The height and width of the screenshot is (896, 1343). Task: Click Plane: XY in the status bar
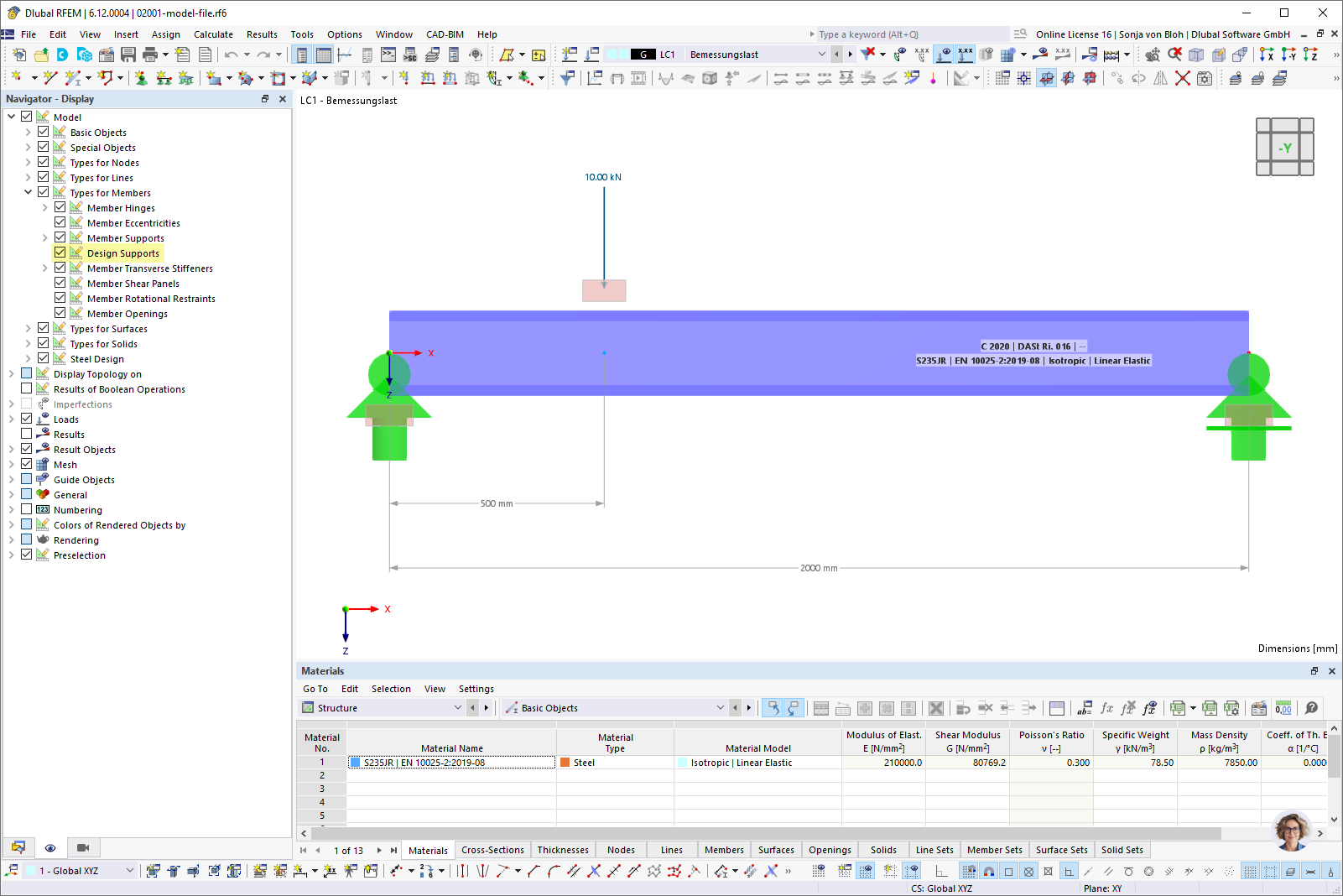(1104, 888)
